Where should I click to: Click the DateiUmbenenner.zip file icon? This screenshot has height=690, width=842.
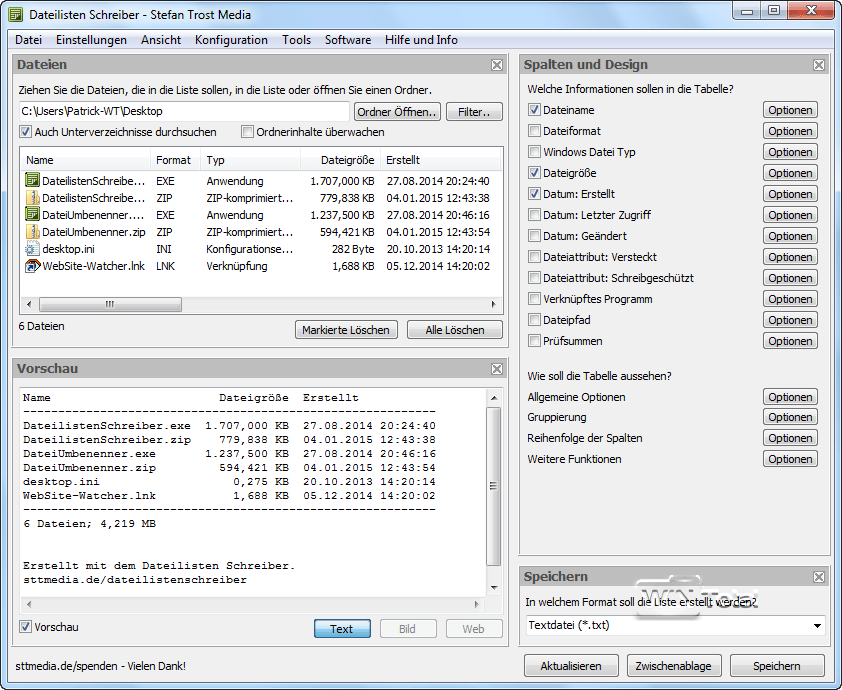(x=32, y=231)
